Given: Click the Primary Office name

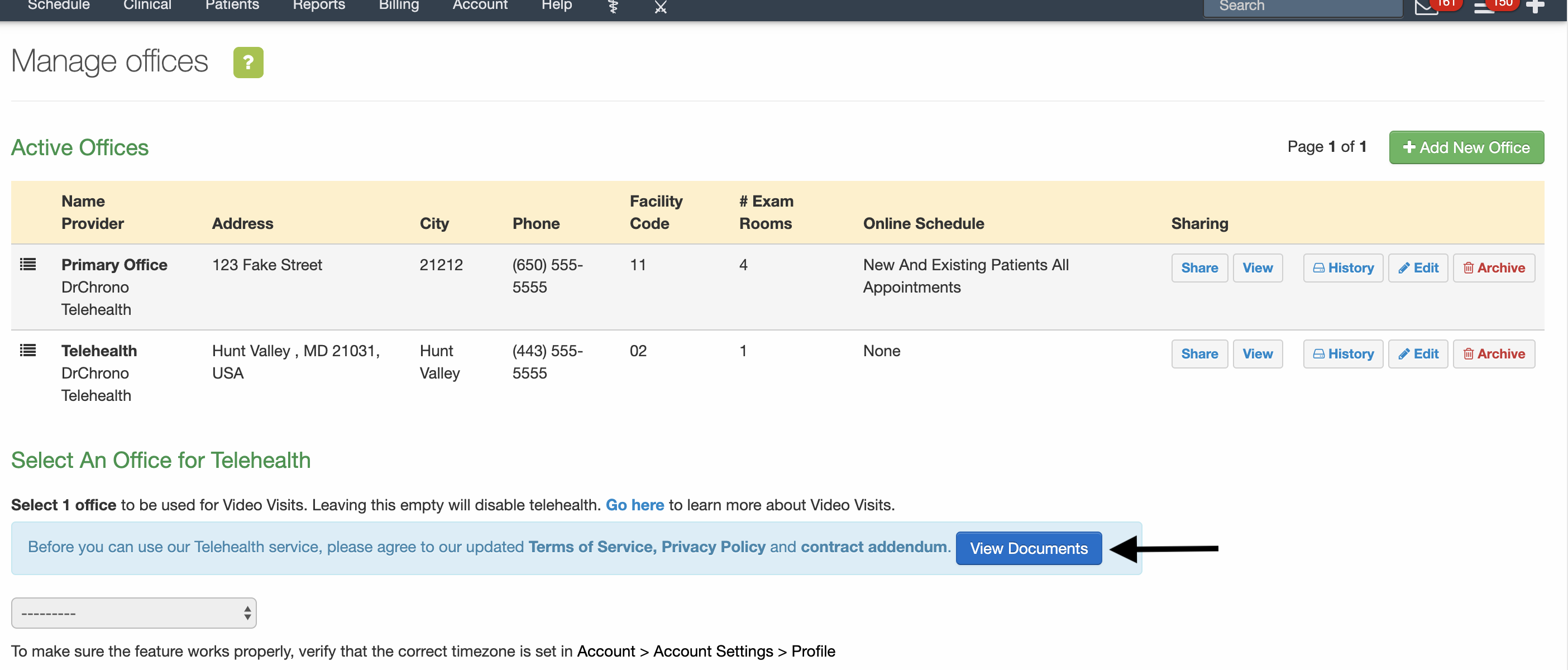Looking at the screenshot, I should (x=114, y=265).
